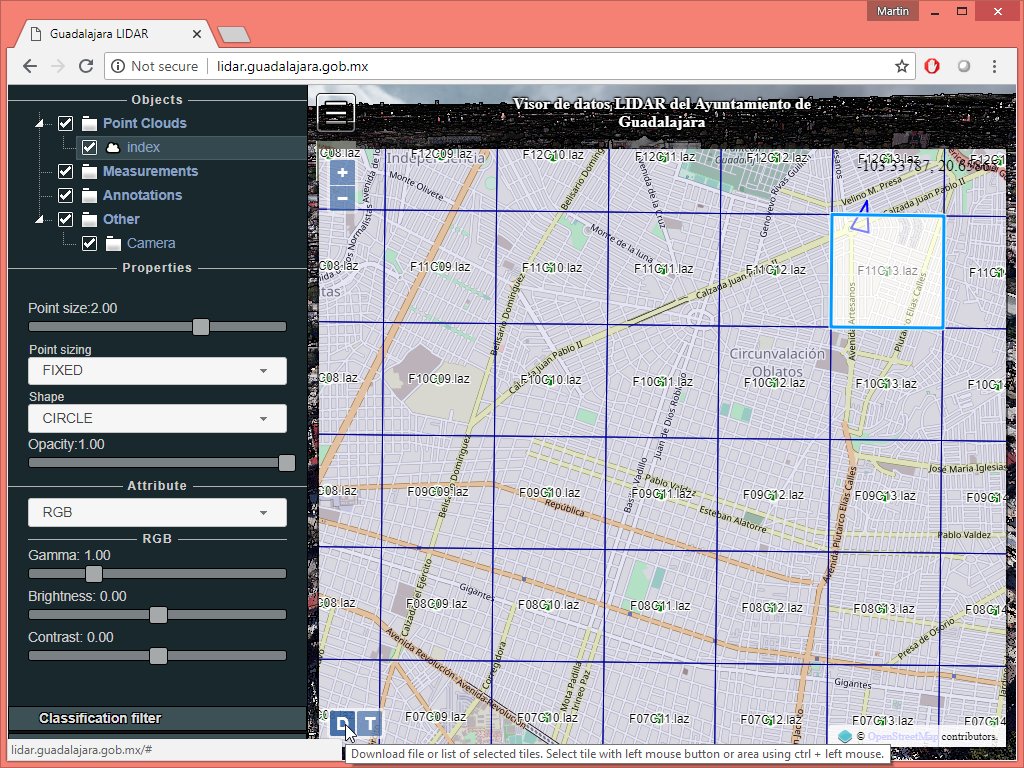
Task: Zoom in the map with plus button
Action: (x=342, y=172)
